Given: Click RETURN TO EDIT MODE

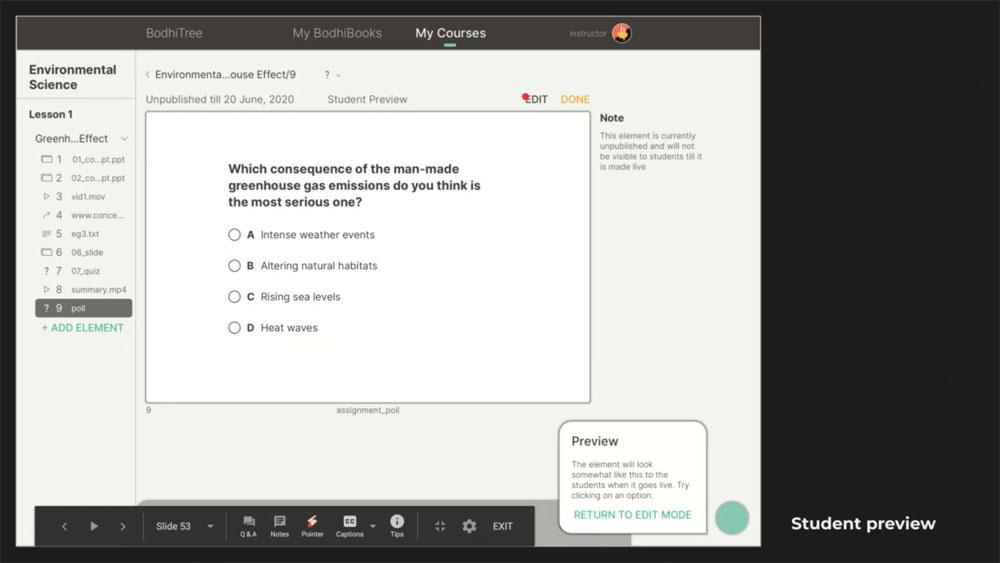Looking at the screenshot, I should (632, 515).
